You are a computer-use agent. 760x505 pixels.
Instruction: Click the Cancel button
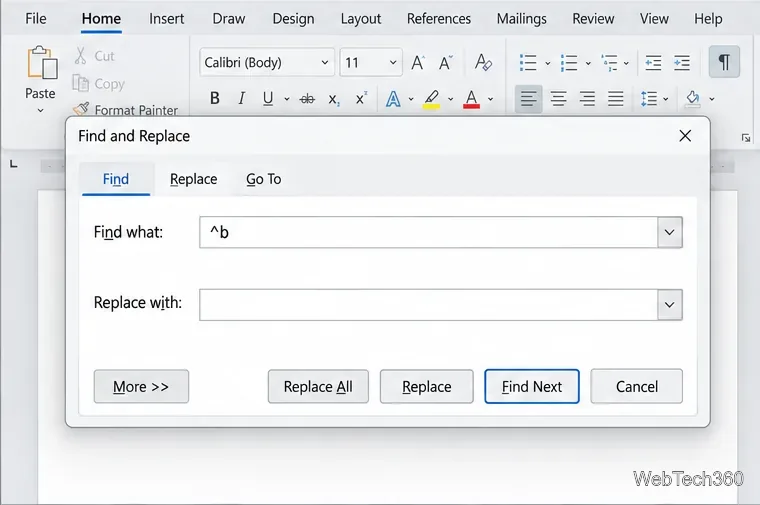(x=636, y=386)
